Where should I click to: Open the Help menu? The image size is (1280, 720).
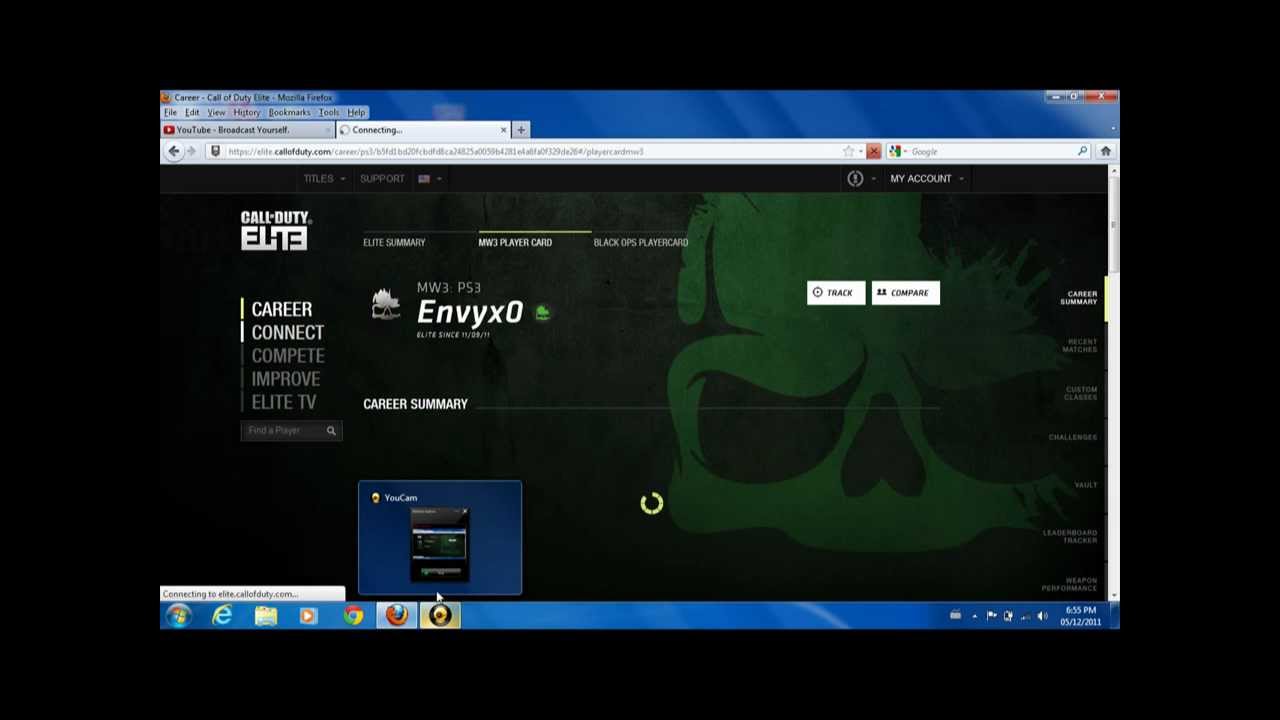(x=356, y=112)
